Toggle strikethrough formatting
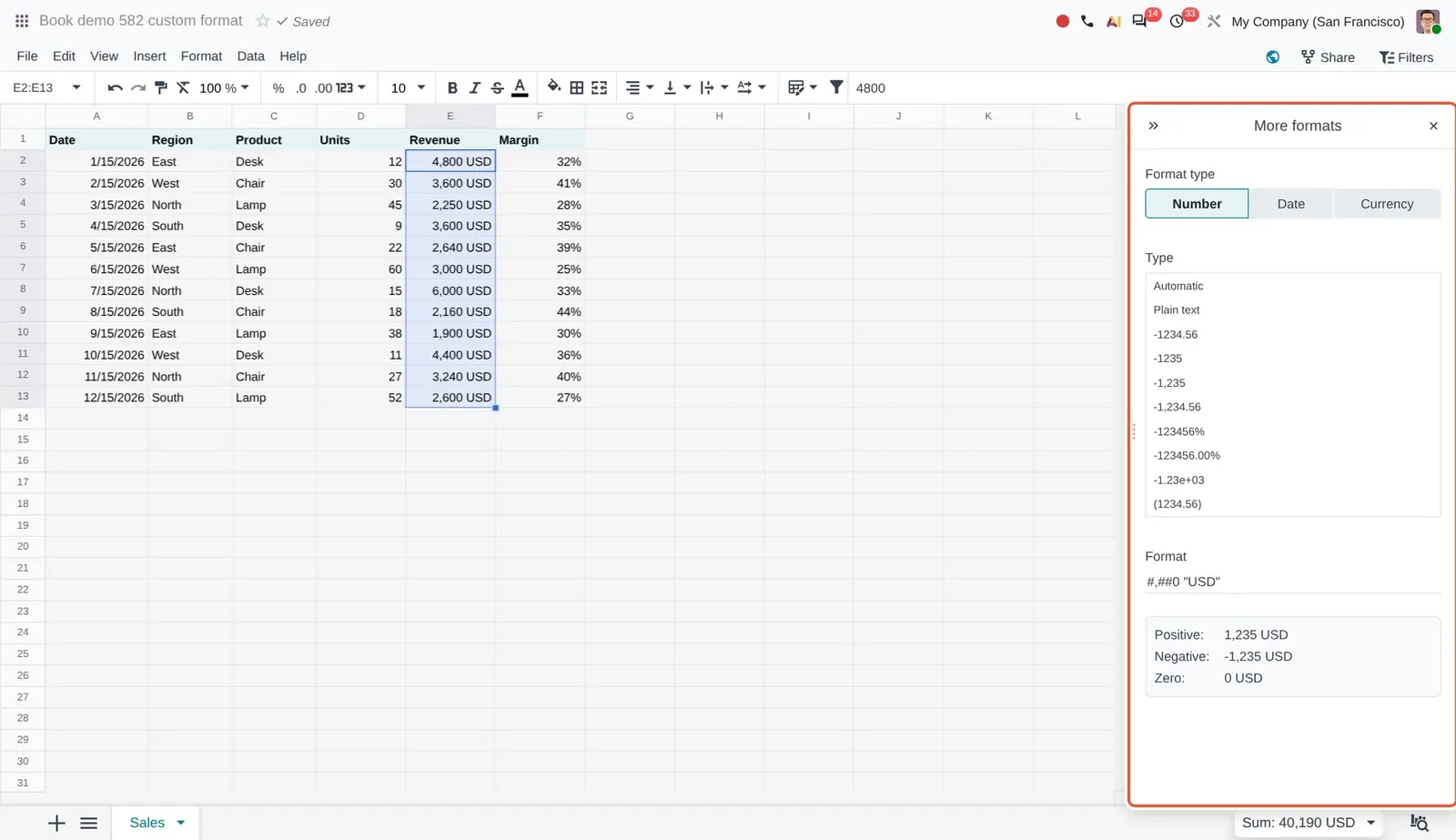The width and height of the screenshot is (1456, 840). (497, 87)
